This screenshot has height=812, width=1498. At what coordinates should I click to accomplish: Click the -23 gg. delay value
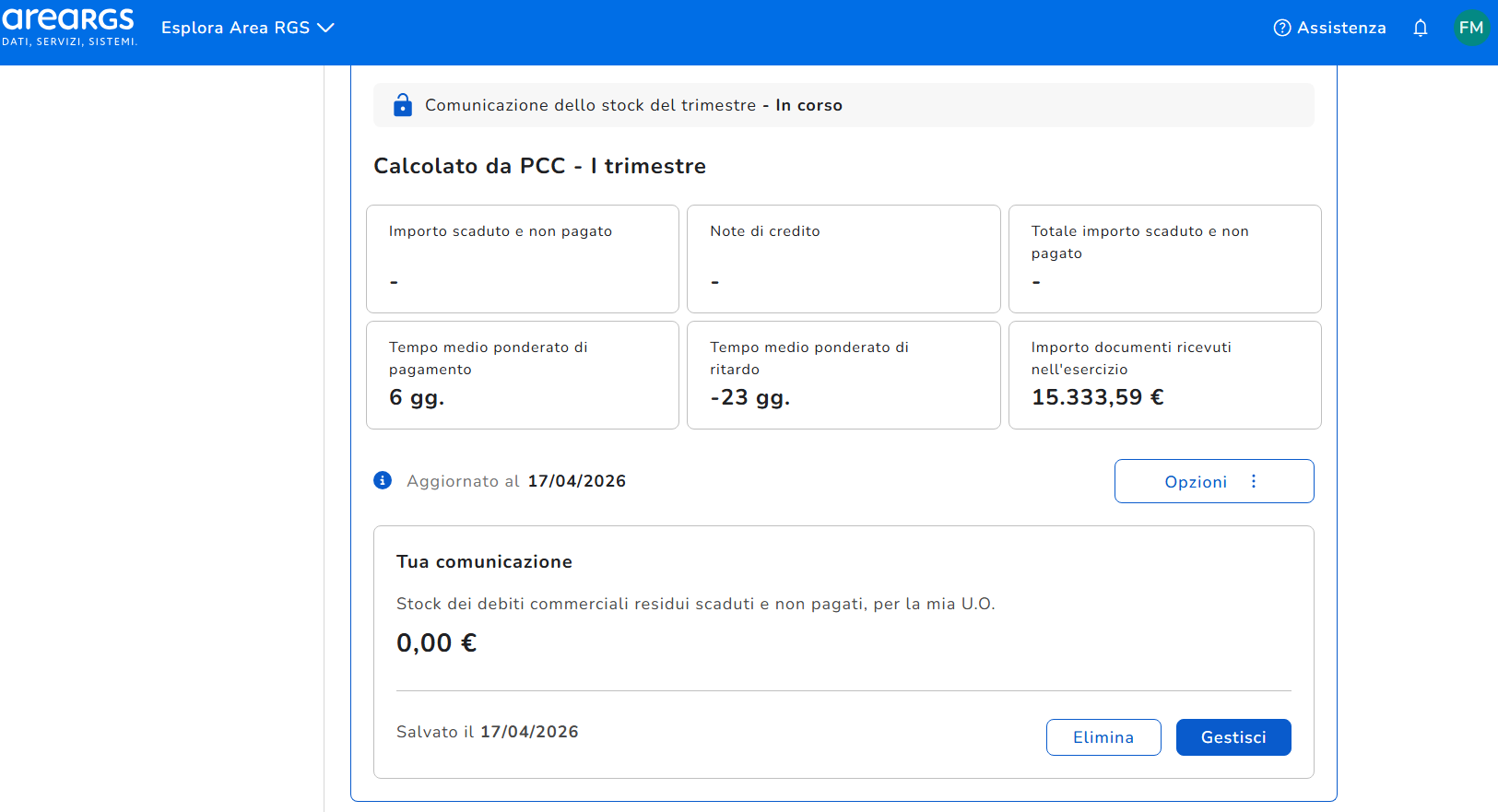(750, 397)
